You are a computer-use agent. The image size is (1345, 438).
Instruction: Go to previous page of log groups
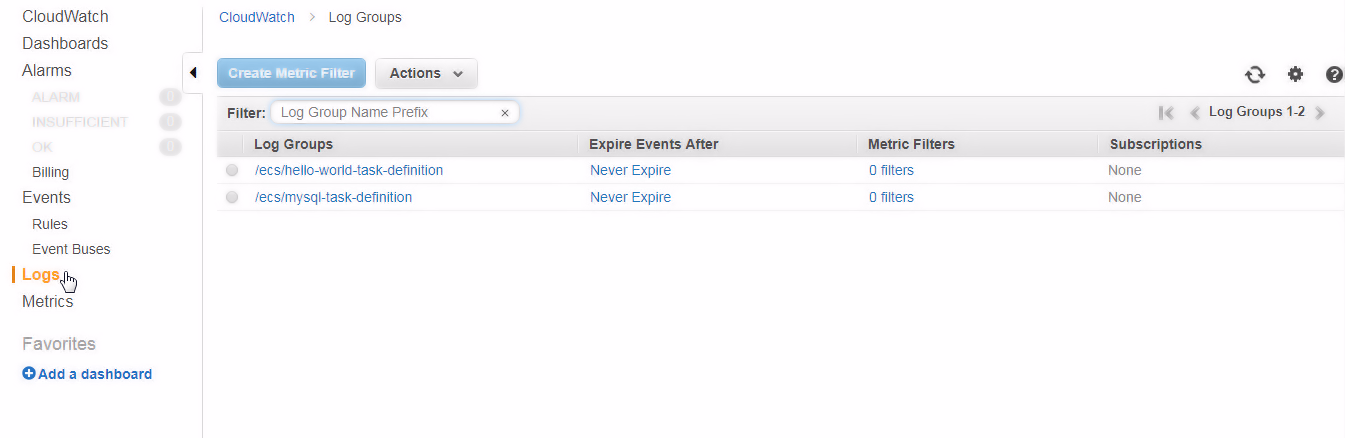[x=1193, y=112]
